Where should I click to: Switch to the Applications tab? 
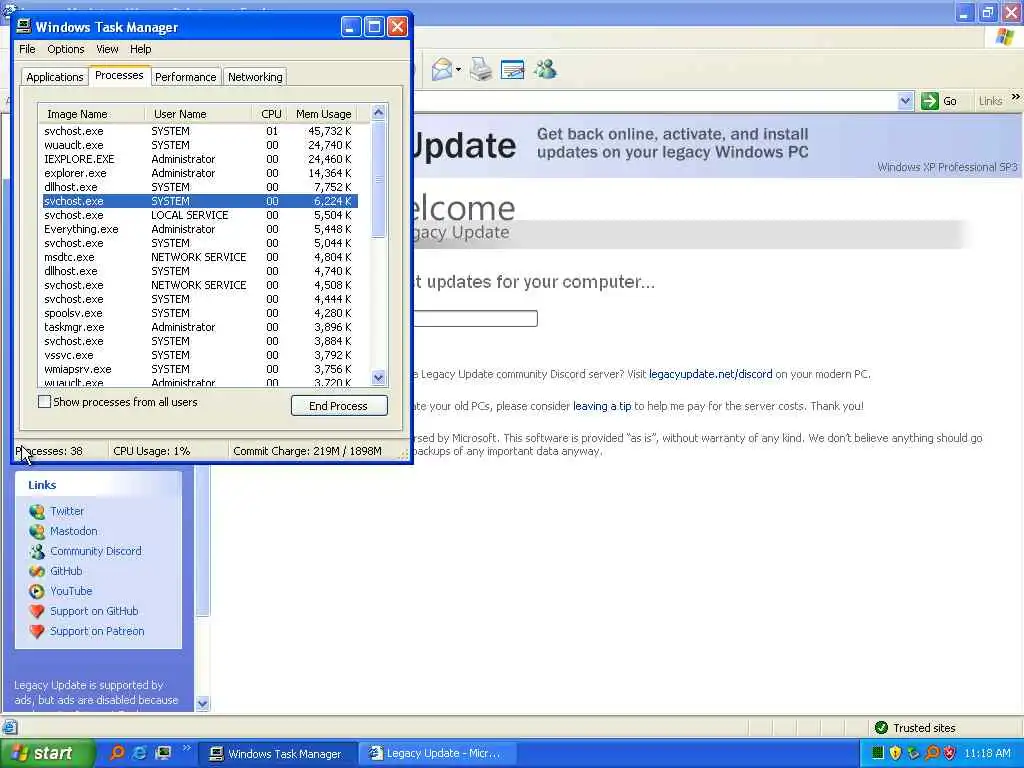point(55,77)
